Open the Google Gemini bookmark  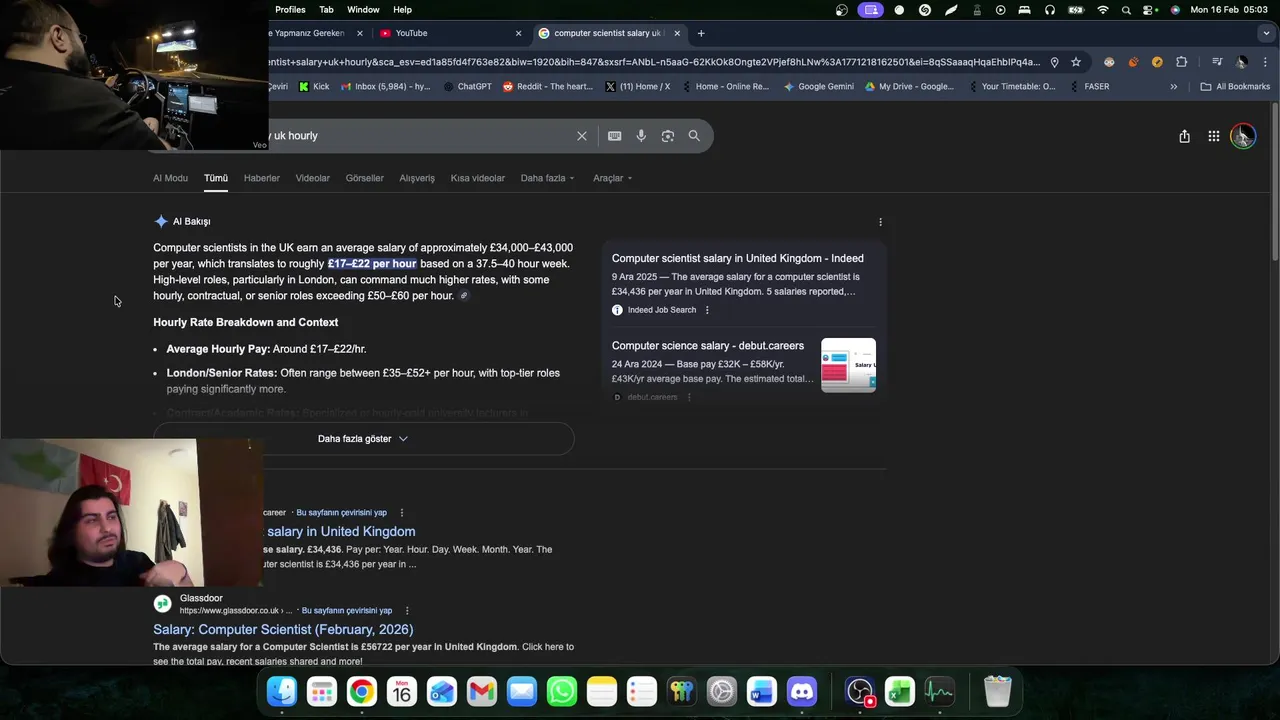point(819,87)
